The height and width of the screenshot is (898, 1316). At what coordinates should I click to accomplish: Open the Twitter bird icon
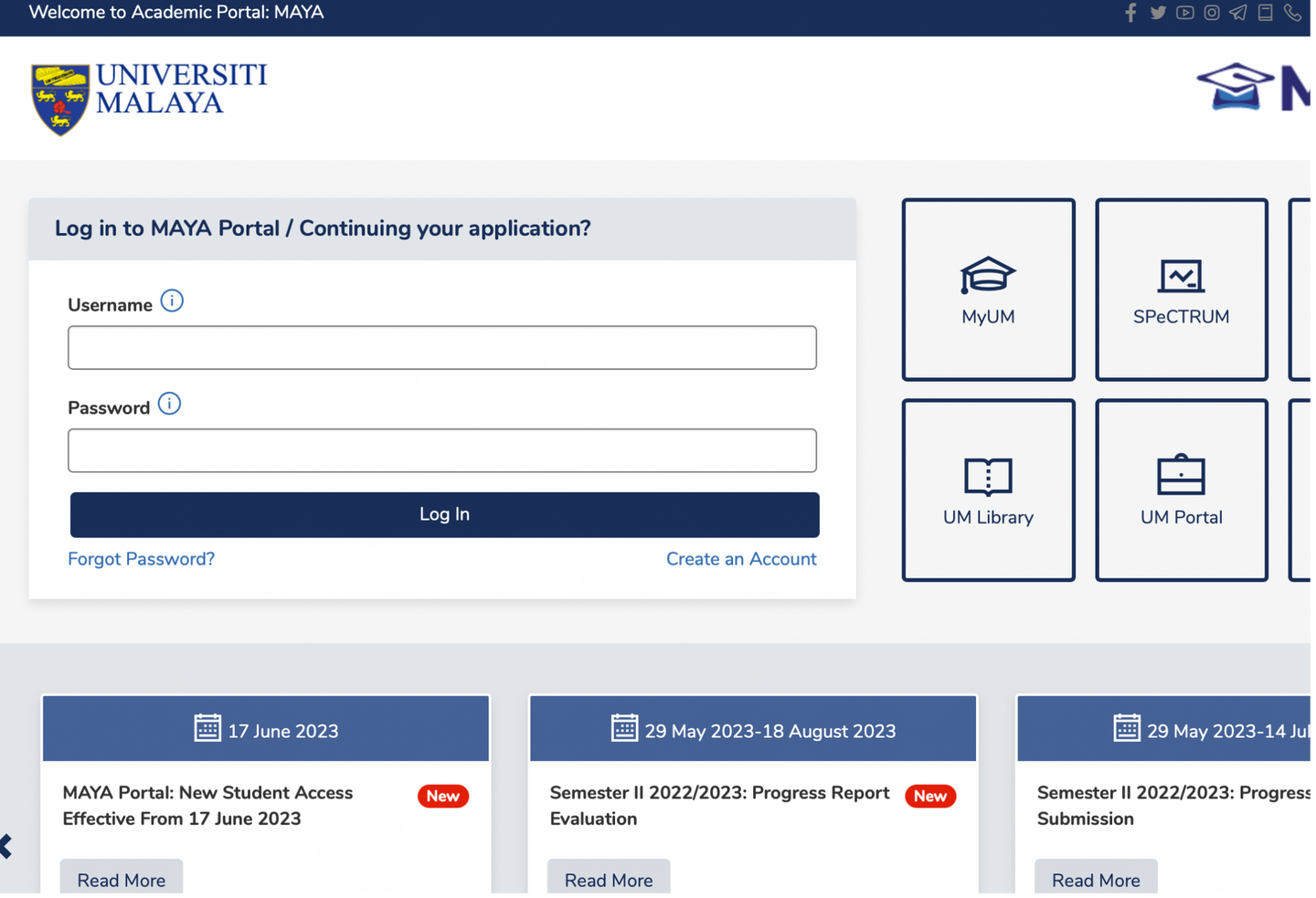coord(1158,13)
